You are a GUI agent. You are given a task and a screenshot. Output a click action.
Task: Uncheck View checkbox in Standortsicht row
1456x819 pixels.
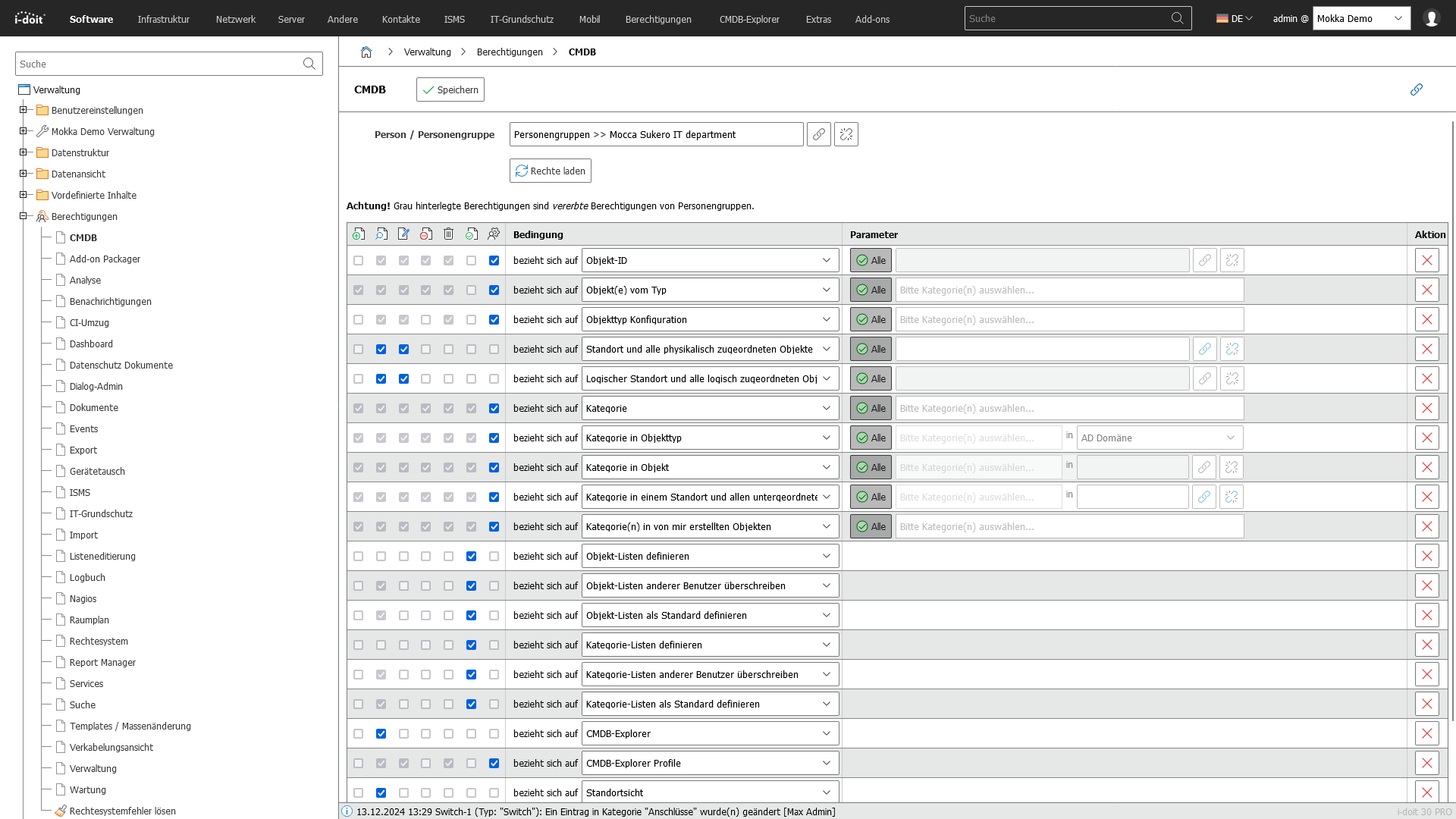(381, 792)
